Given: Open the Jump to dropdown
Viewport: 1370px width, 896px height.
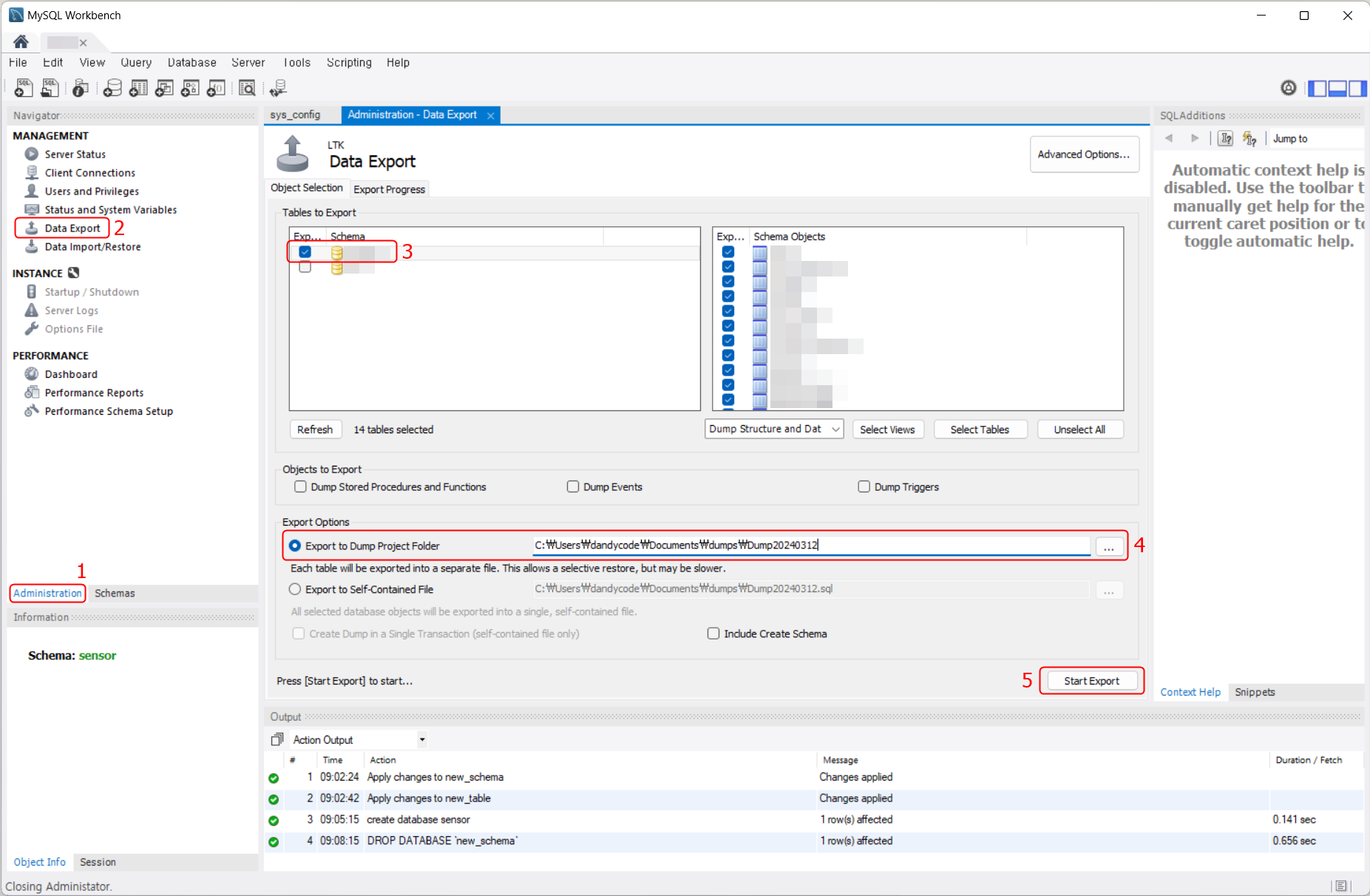Looking at the screenshot, I should [x=1315, y=138].
